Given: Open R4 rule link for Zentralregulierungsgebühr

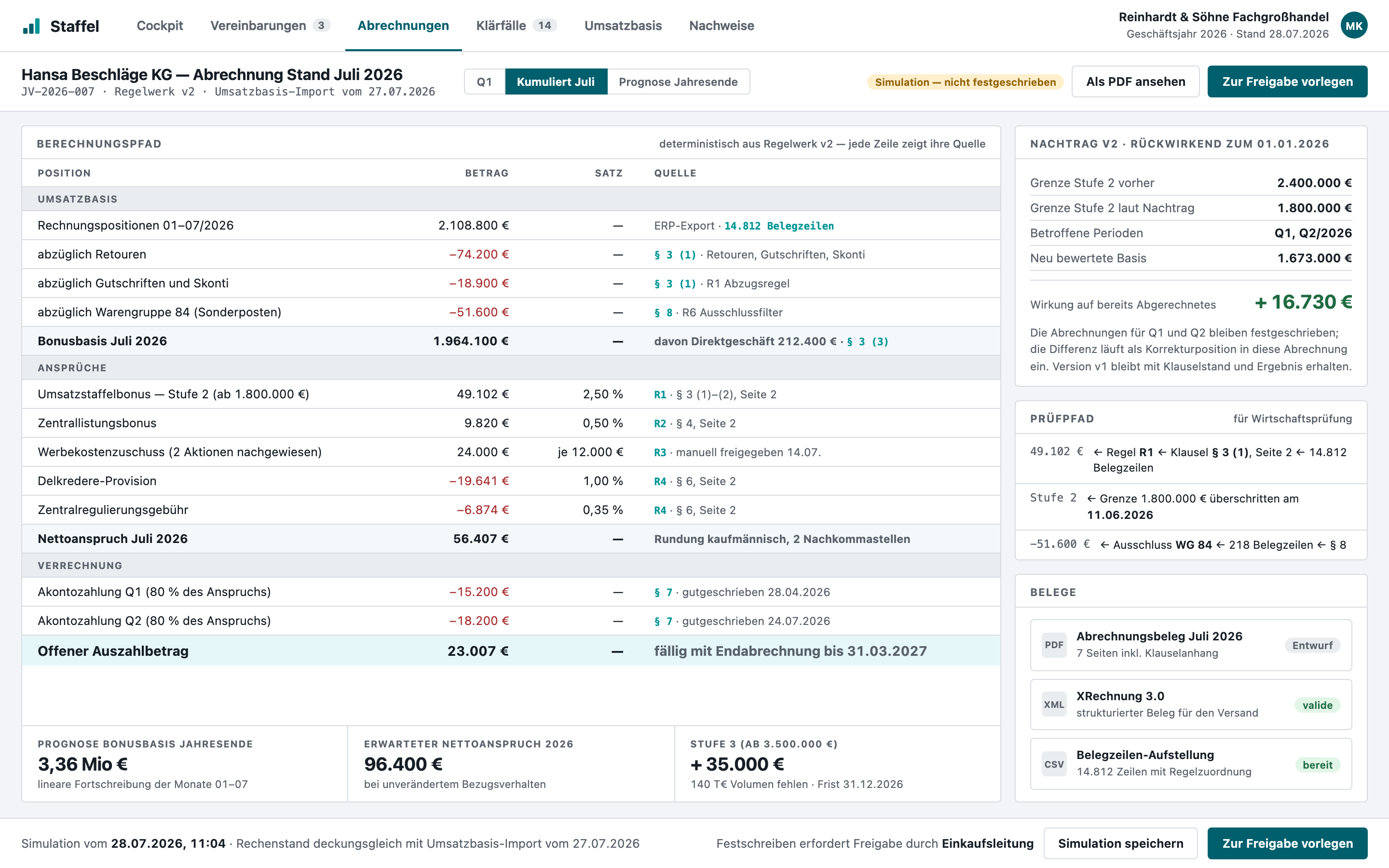Looking at the screenshot, I should click(660, 510).
